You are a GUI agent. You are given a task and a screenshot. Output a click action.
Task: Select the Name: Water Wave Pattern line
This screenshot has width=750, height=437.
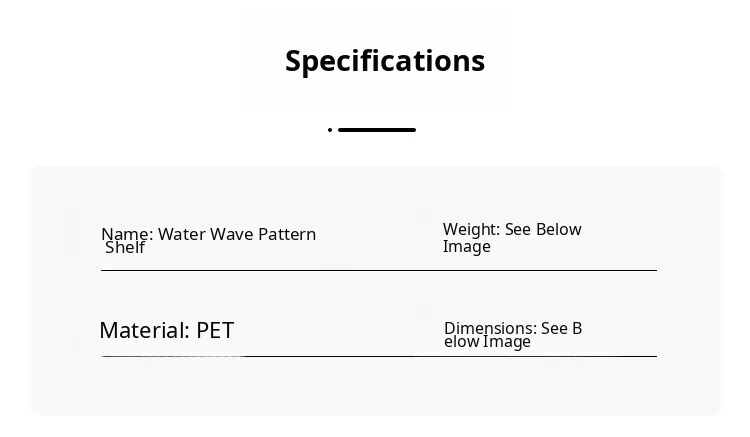pos(208,234)
